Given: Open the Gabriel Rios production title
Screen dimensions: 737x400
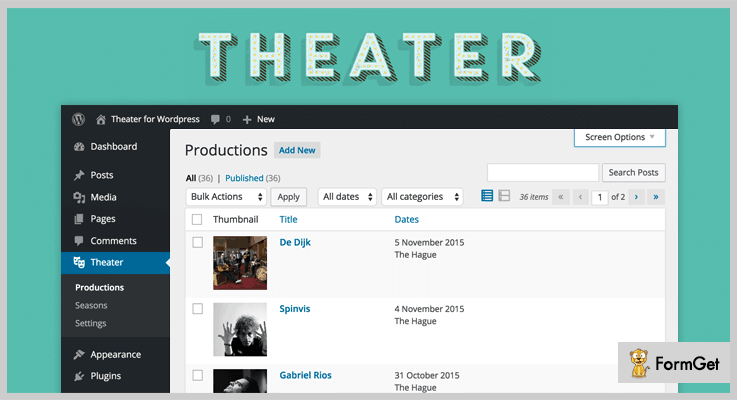Looking at the screenshot, I should (306, 376).
